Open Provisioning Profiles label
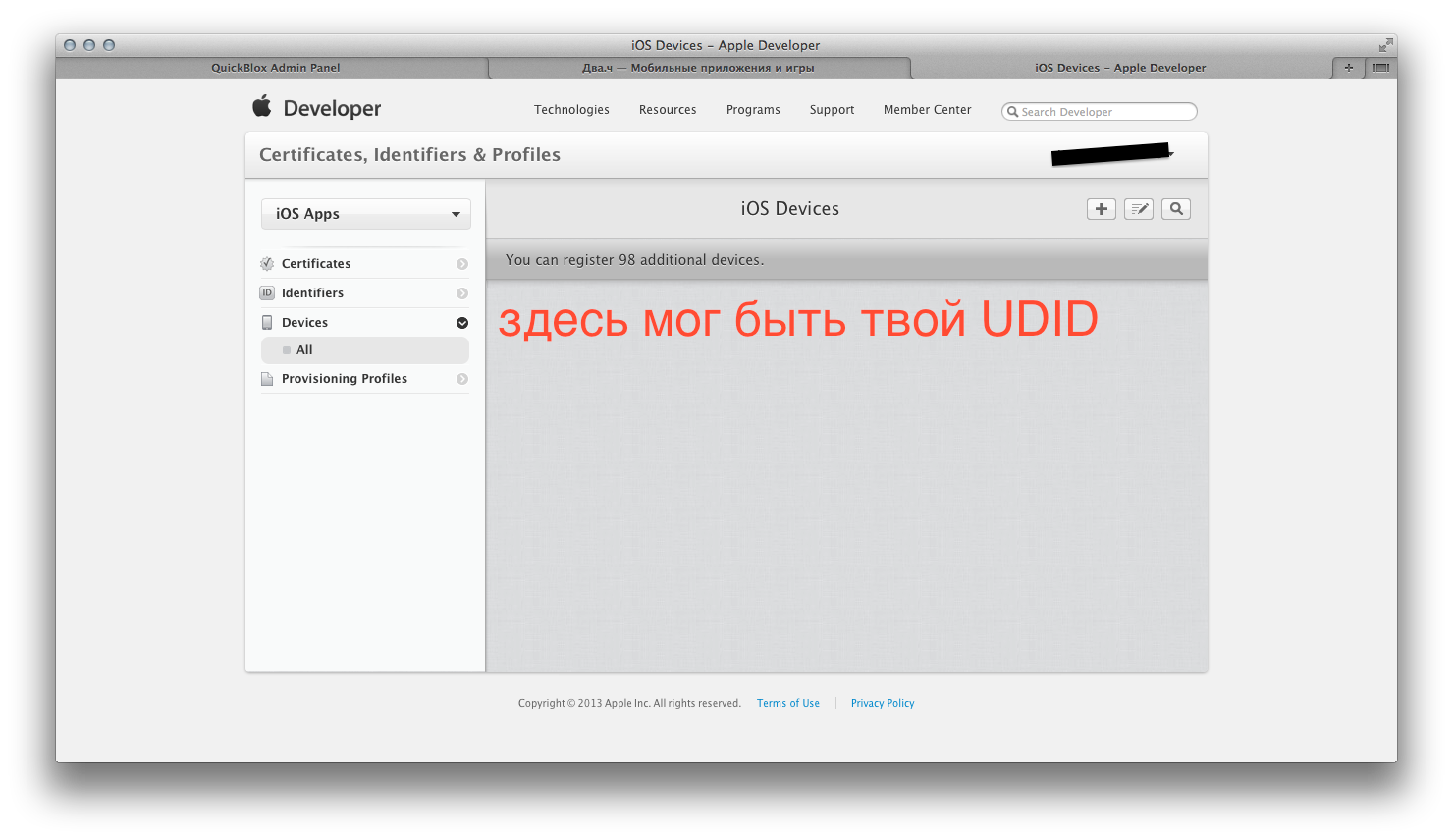 coord(345,379)
